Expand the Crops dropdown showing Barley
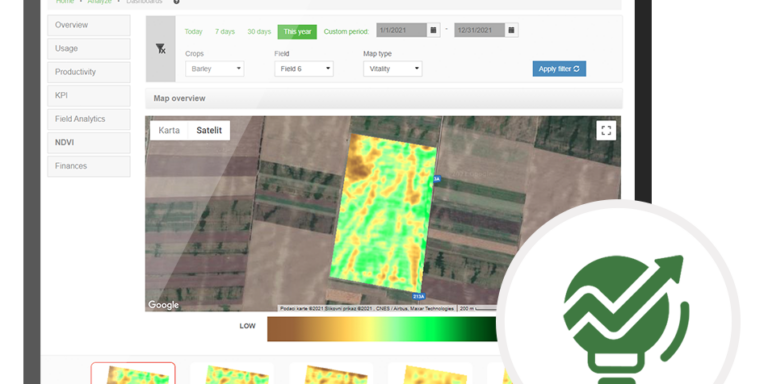768x384 pixels. click(x=215, y=69)
